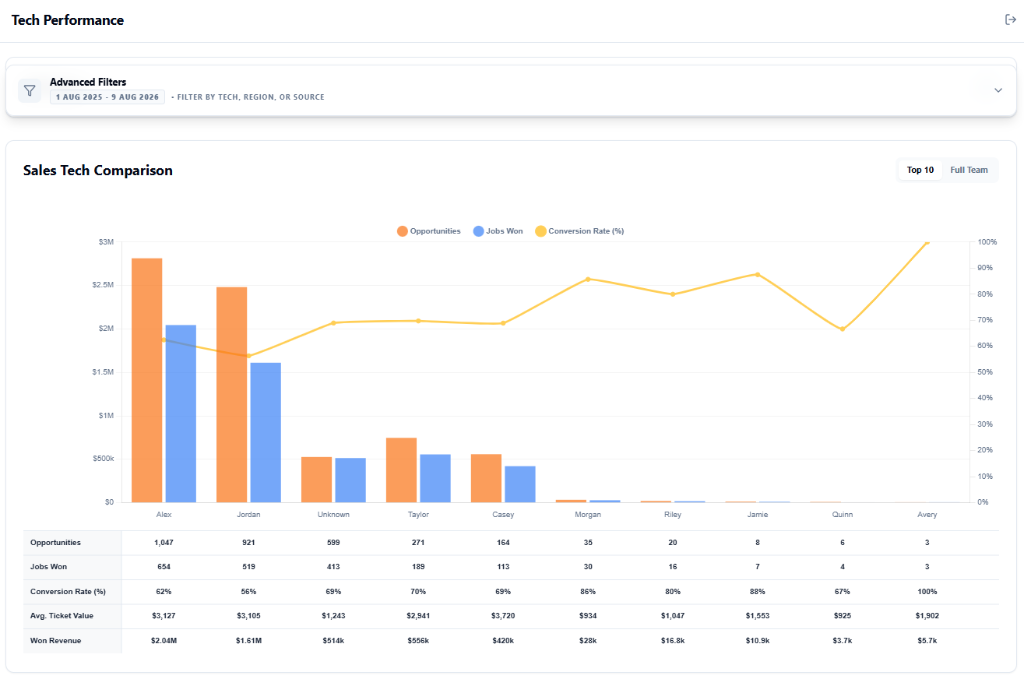Click the date range badge 1 Aug 2025 - 9 Aug 2026

tap(107, 97)
